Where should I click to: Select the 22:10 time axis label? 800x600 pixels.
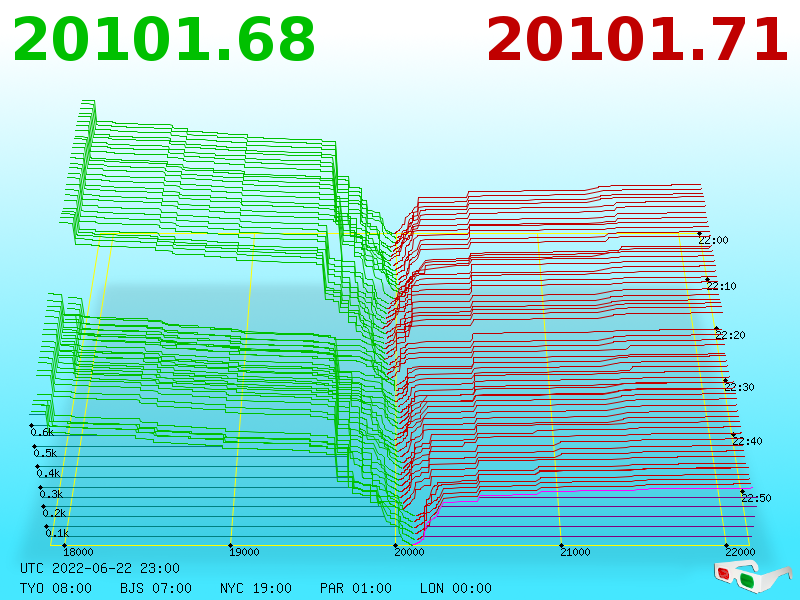coord(721,286)
